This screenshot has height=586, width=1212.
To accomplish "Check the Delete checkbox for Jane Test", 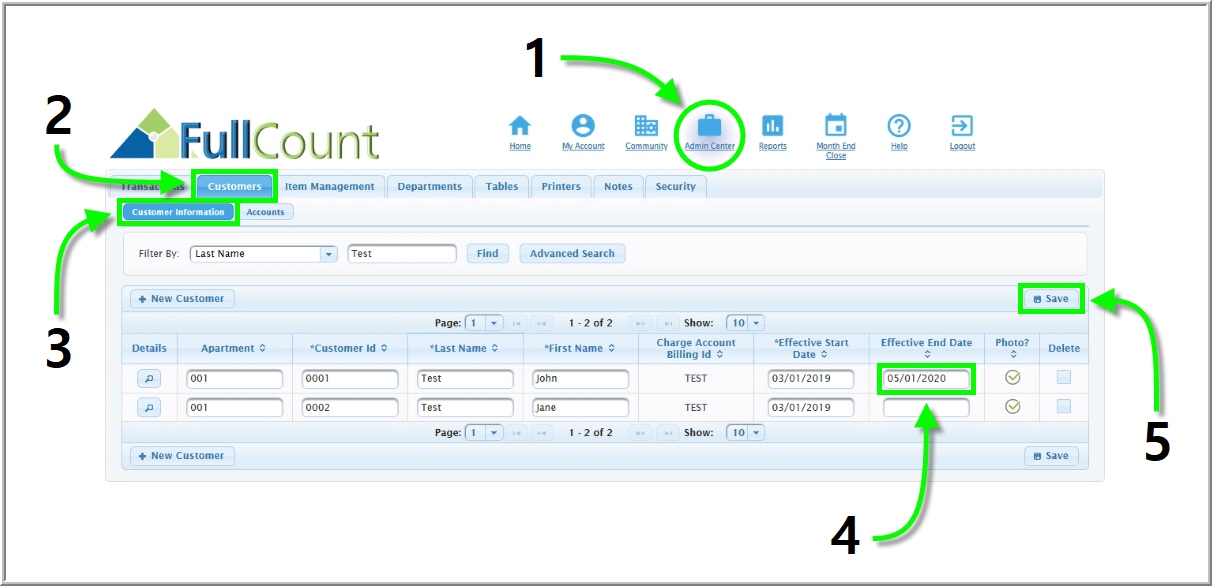I will pyautogui.click(x=1063, y=407).
